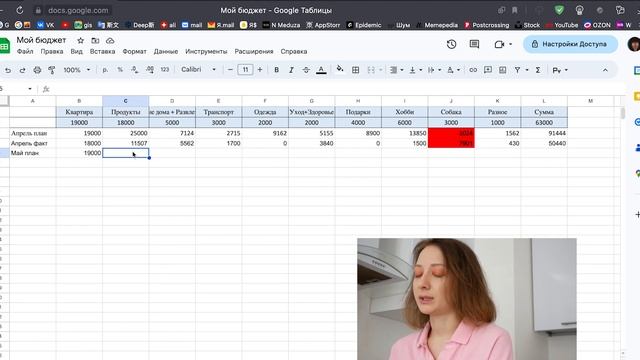Select the red Собака cell for Апрель факт
The image size is (640, 360).
click(451, 143)
